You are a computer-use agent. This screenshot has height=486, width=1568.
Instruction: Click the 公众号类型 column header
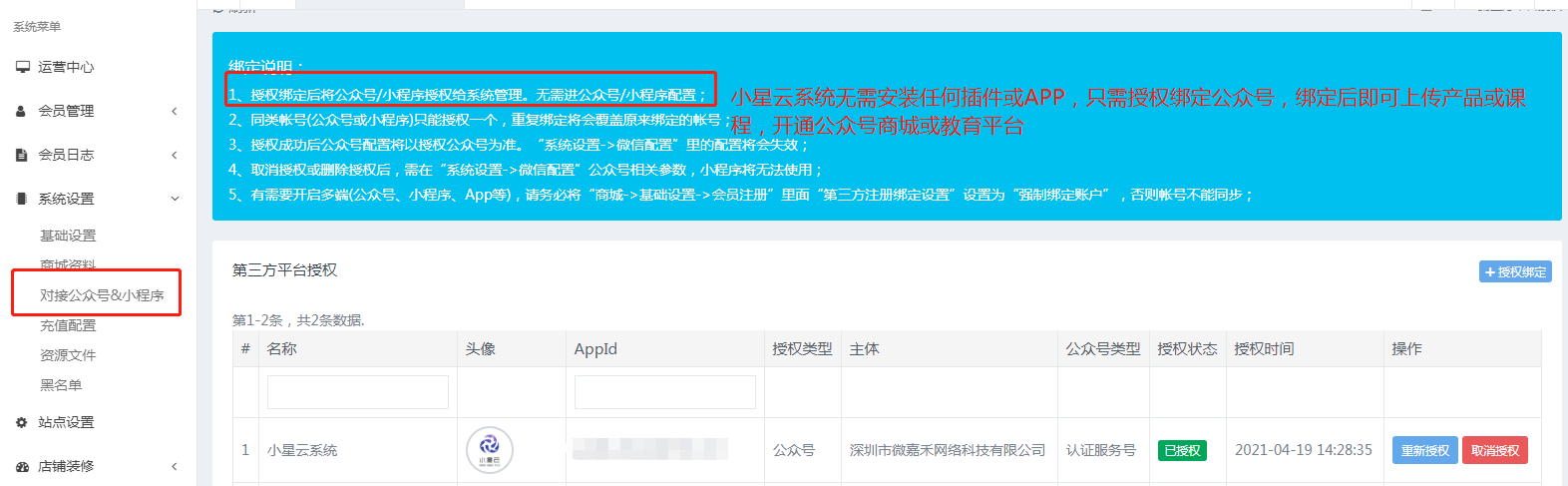(x=1102, y=349)
